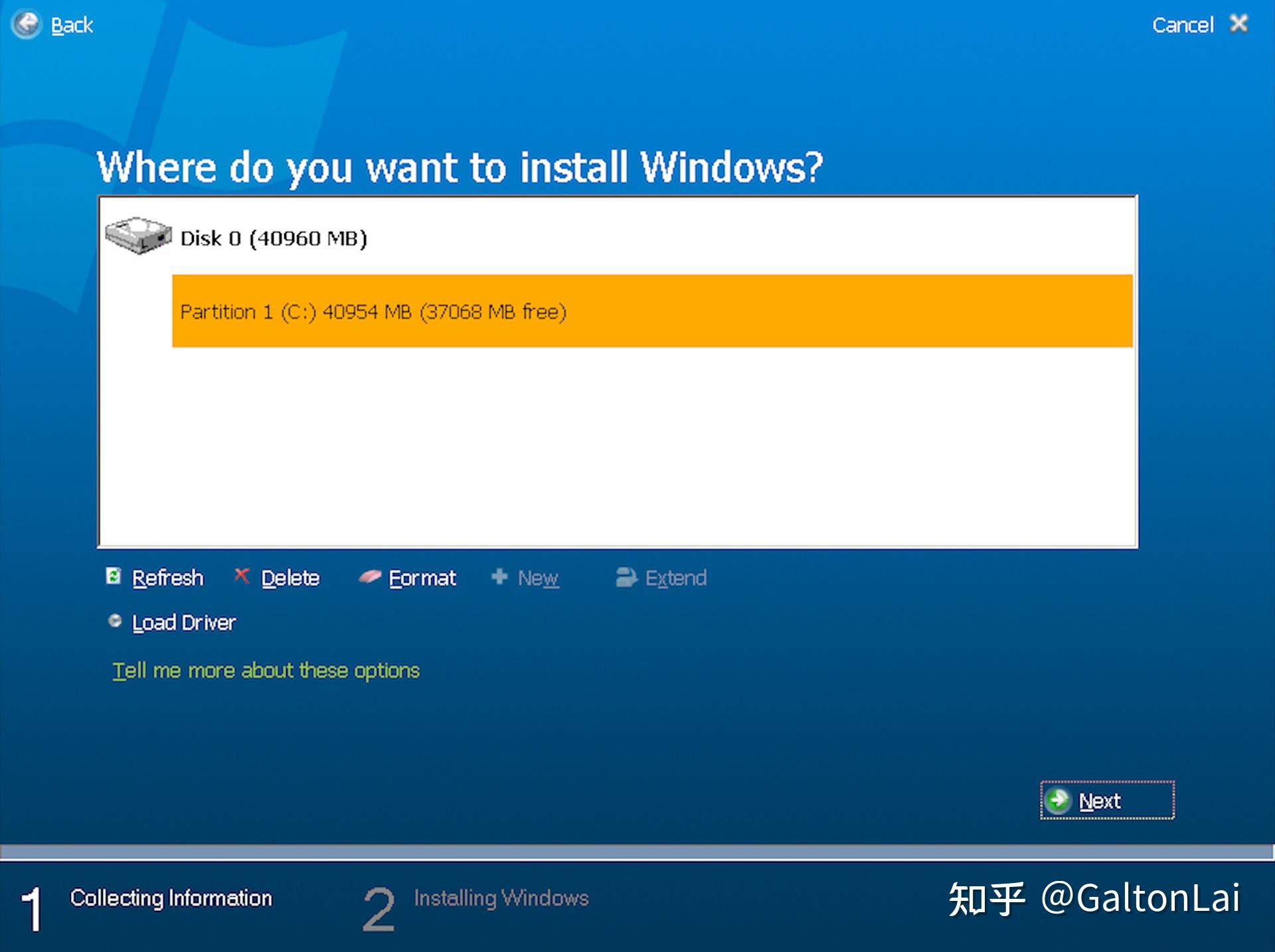Click the Next button

pyautogui.click(x=1107, y=801)
